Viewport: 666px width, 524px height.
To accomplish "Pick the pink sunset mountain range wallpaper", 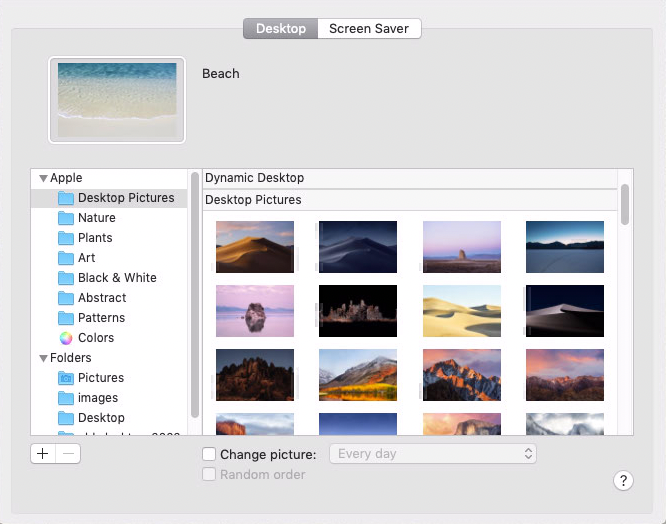I will 565,375.
